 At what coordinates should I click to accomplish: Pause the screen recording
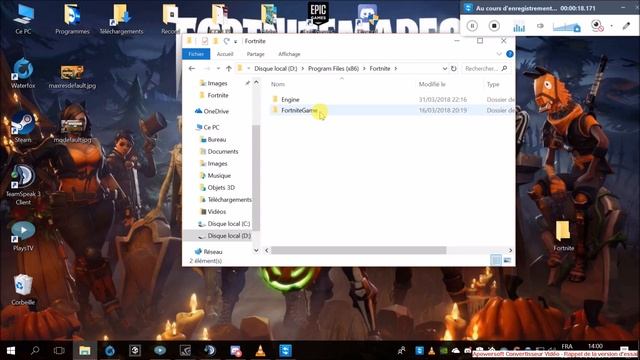472,26
